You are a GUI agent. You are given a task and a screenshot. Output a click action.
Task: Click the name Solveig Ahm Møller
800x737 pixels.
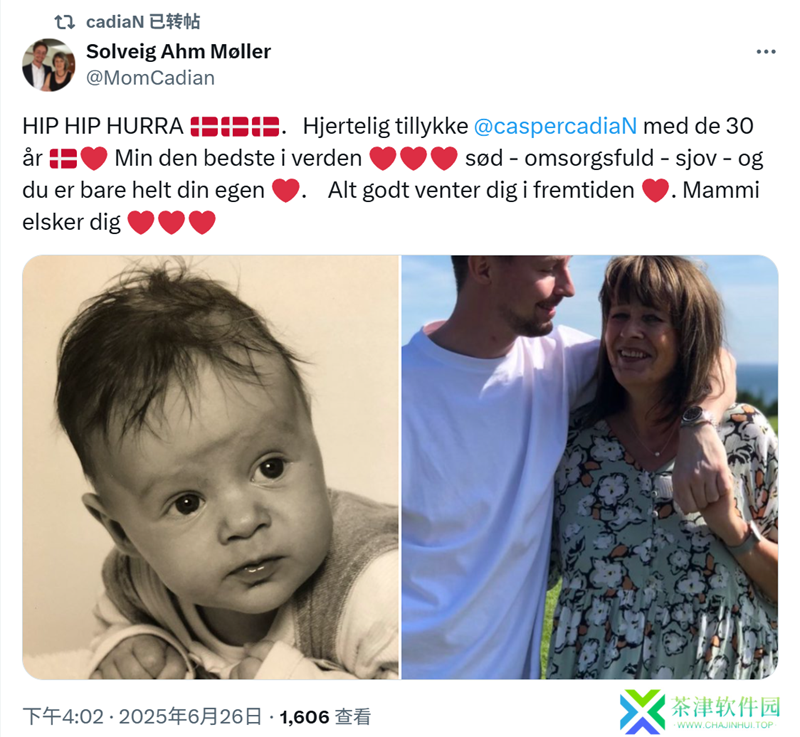tap(178, 51)
